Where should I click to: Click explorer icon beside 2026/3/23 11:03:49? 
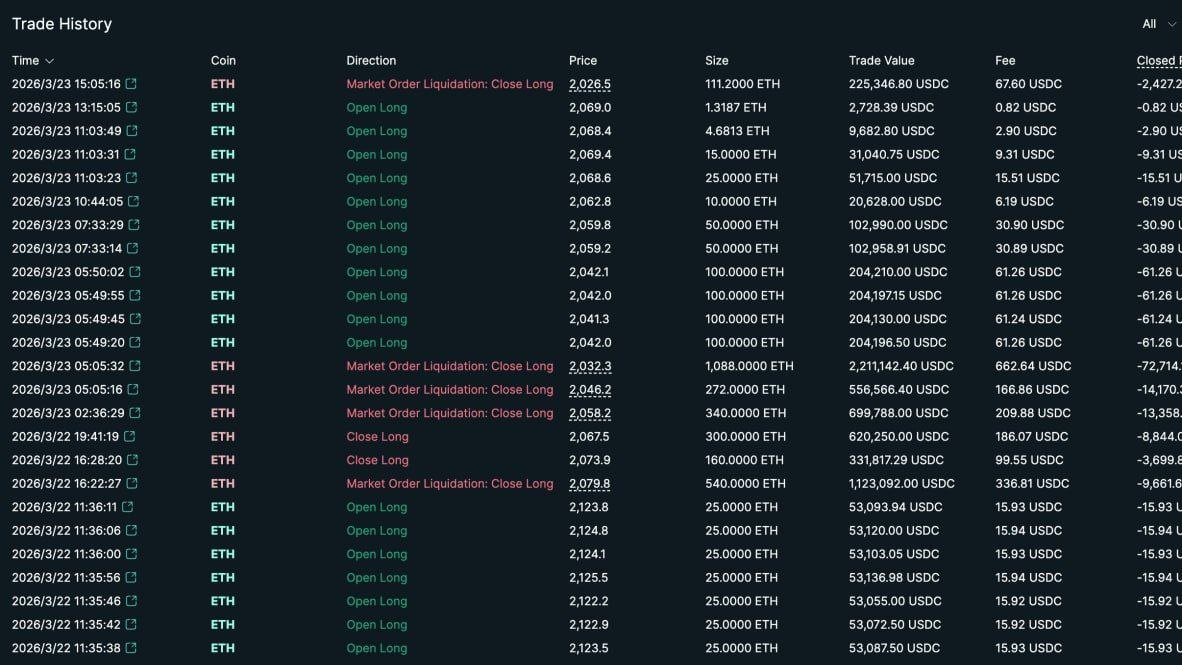click(132, 131)
